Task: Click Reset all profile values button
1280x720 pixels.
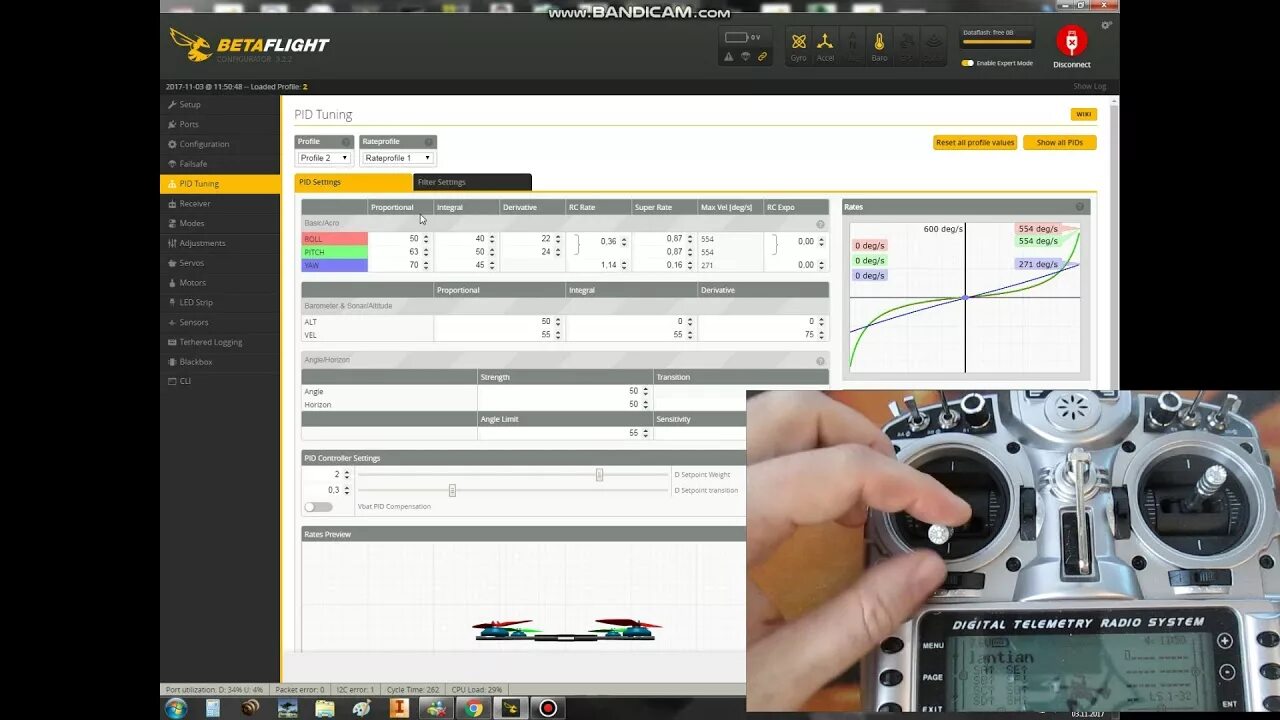Action: coord(975,143)
